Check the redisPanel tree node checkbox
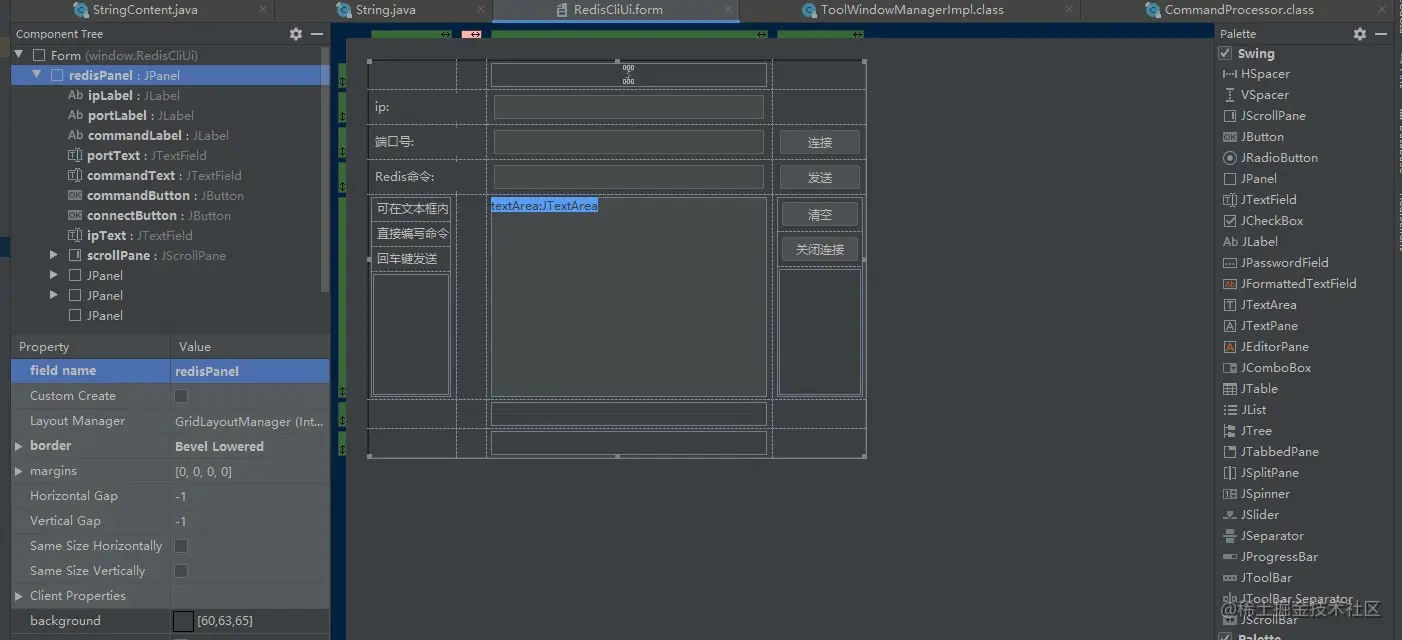Viewport: 1402px width, 640px height. tap(57, 76)
